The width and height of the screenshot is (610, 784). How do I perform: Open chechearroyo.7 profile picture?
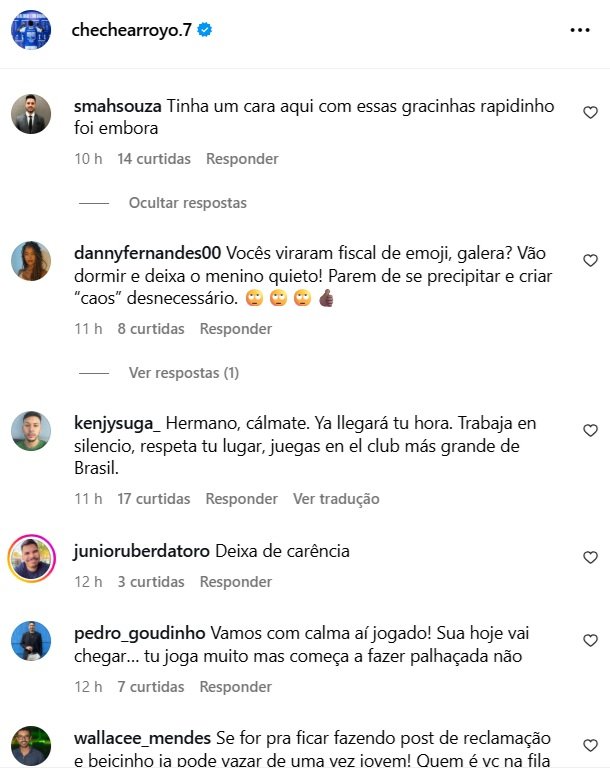31,30
